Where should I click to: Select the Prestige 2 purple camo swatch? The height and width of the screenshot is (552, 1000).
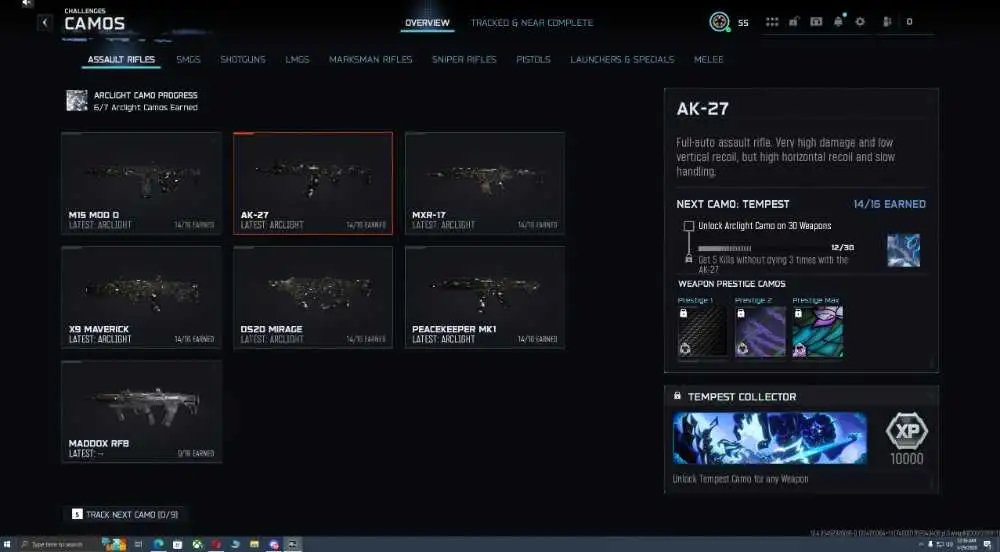760,331
